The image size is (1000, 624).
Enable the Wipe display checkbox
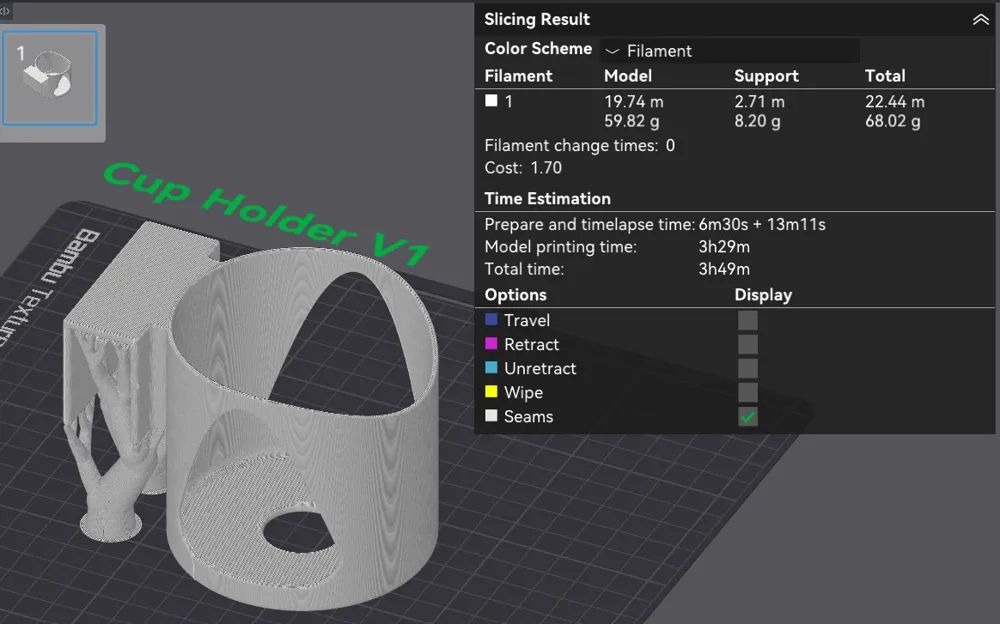point(747,392)
